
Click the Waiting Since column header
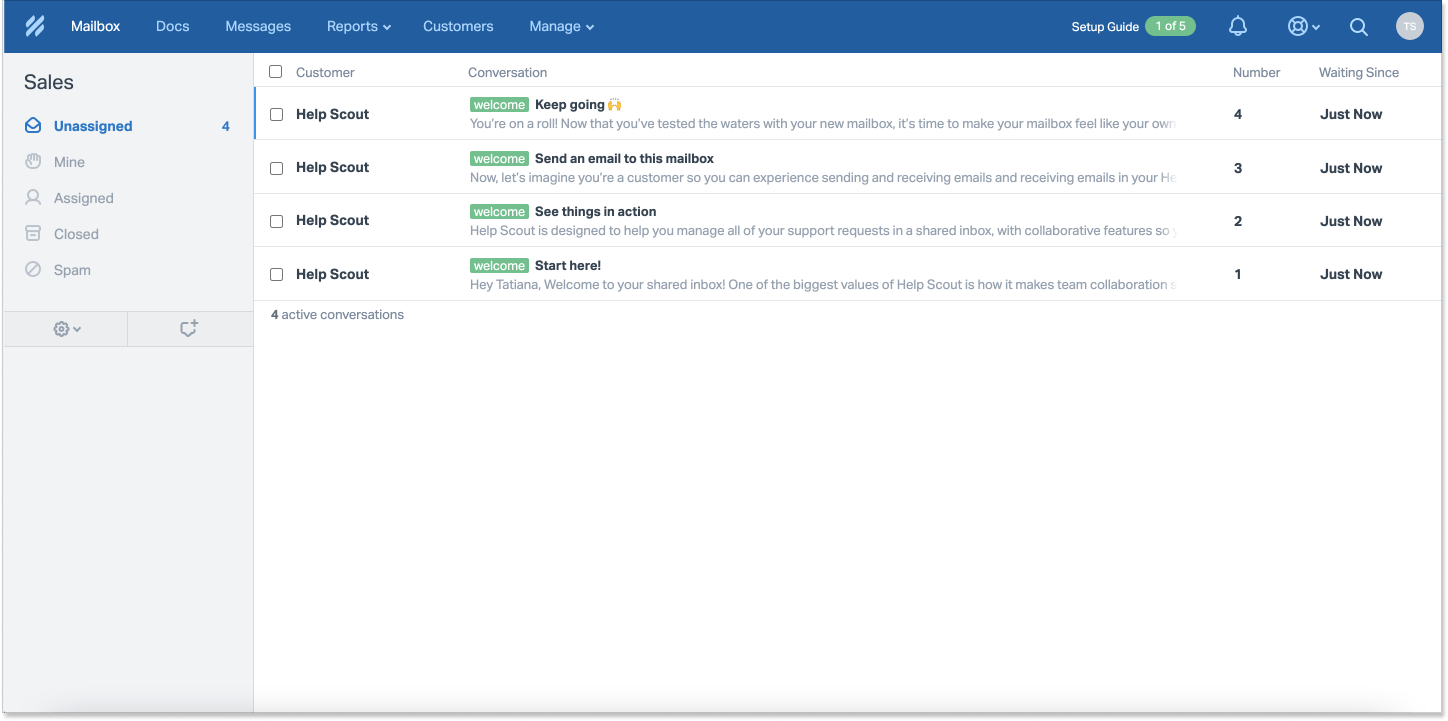click(x=1358, y=72)
